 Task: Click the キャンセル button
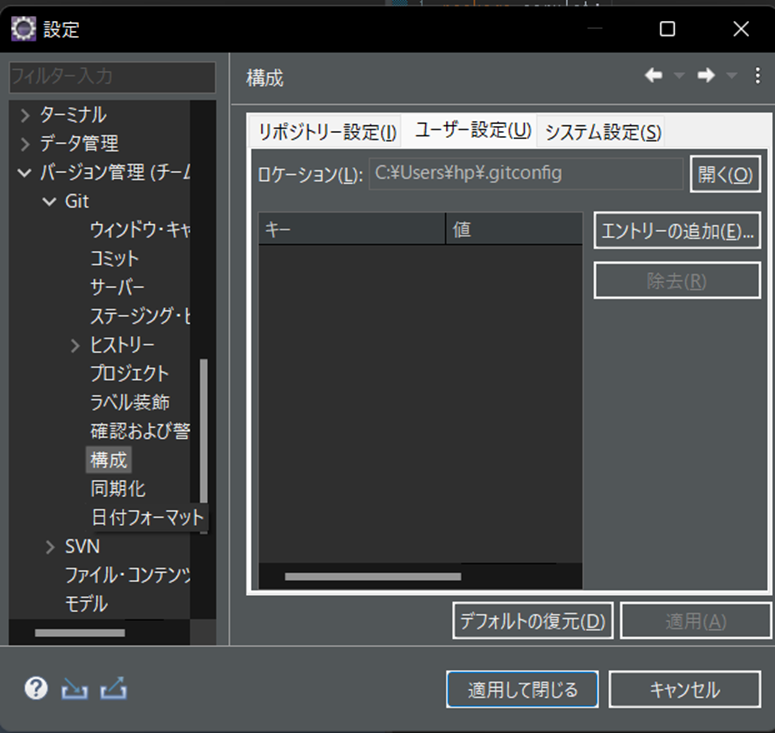point(685,689)
